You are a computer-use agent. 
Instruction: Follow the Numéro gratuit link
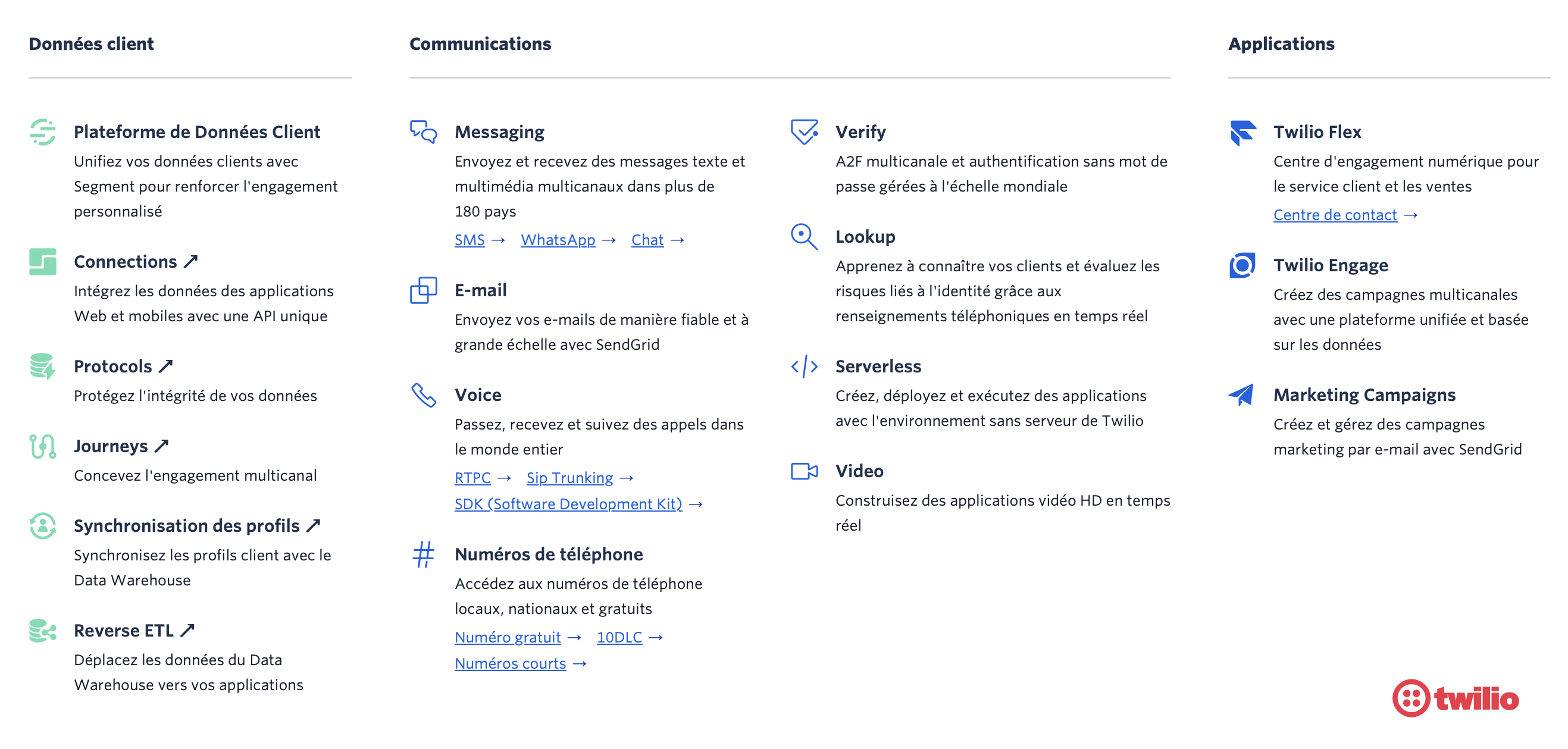pyautogui.click(x=508, y=638)
